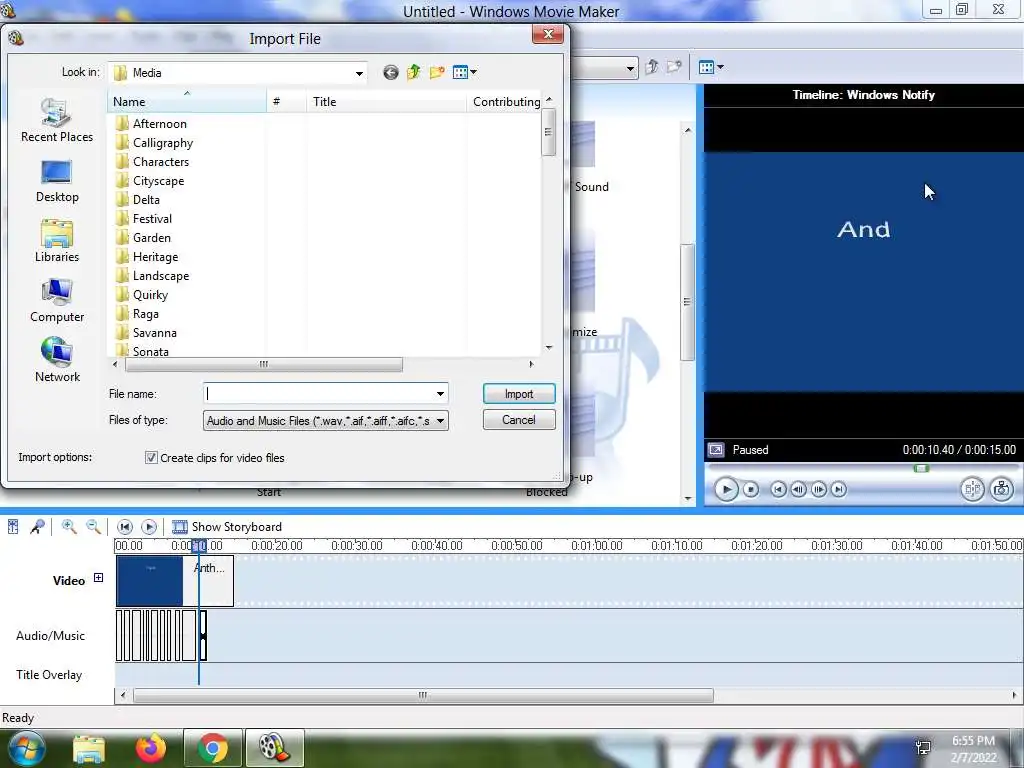Zoom in on the timeline
The width and height of the screenshot is (1024, 768).
pyautogui.click(x=69, y=527)
